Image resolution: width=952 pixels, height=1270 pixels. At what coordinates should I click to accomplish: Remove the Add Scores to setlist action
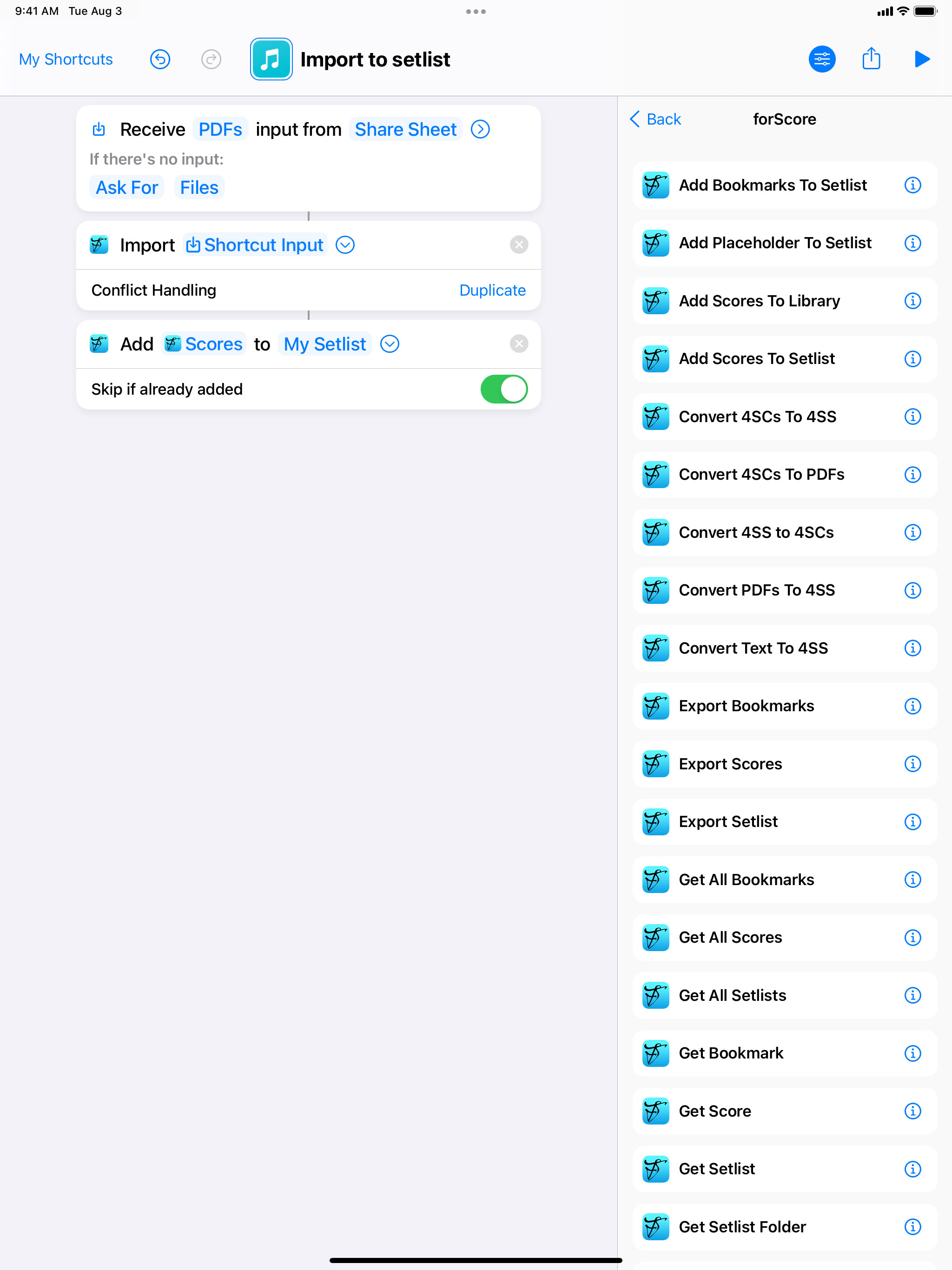pyautogui.click(x=519, y=344)
